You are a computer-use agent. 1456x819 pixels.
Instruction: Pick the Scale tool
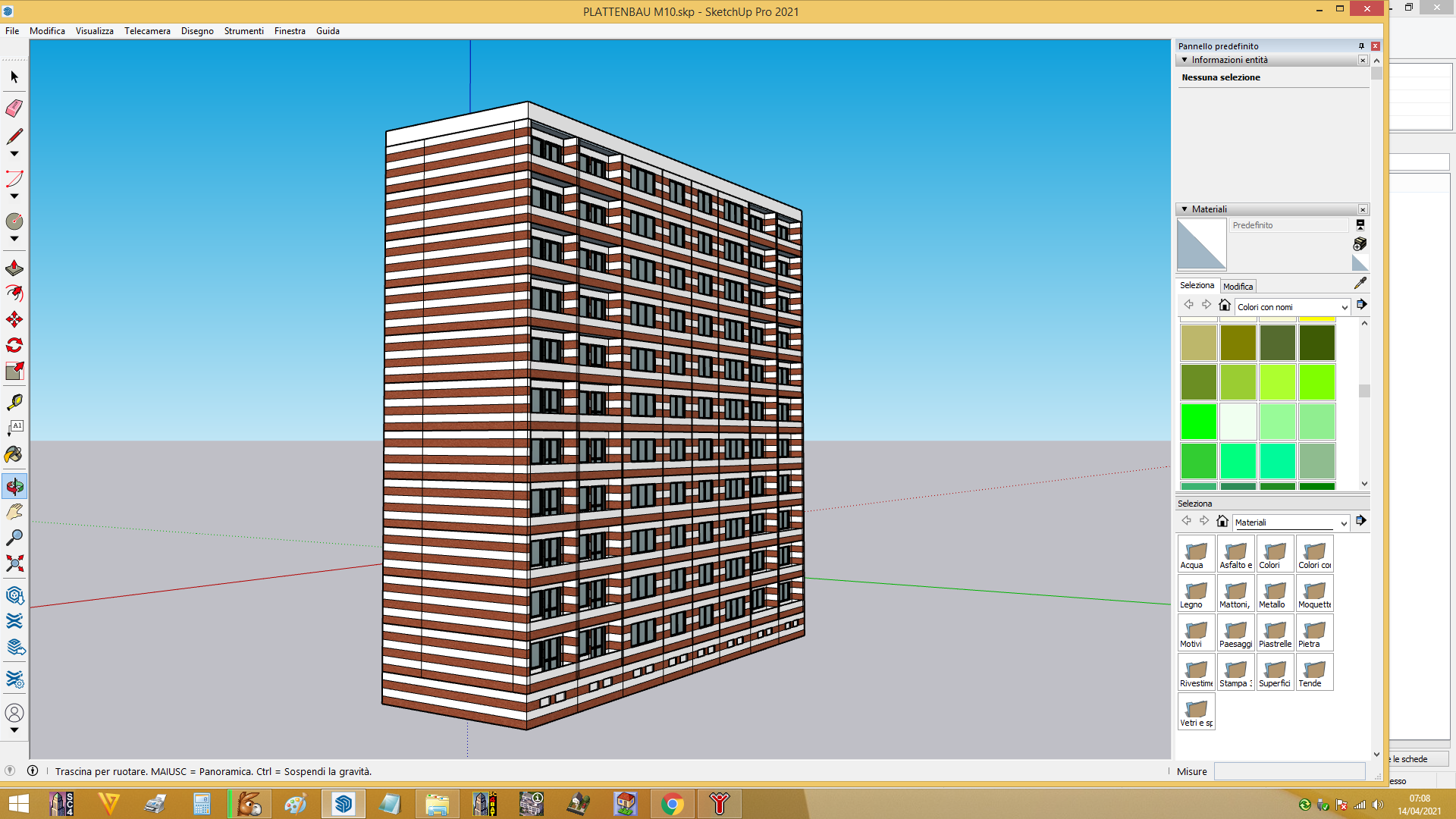click(x=14, y=371)
